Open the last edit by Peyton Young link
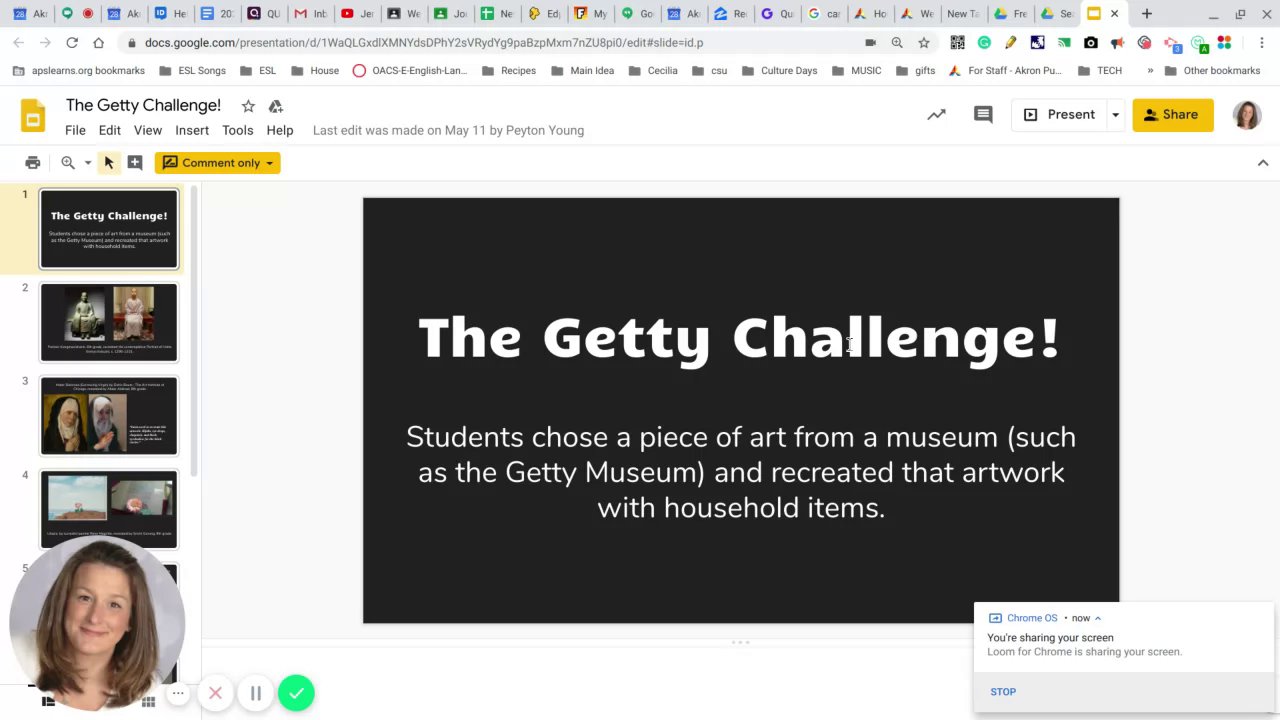This screenshot has width=1280, height=720. click(x=448, y=130)
